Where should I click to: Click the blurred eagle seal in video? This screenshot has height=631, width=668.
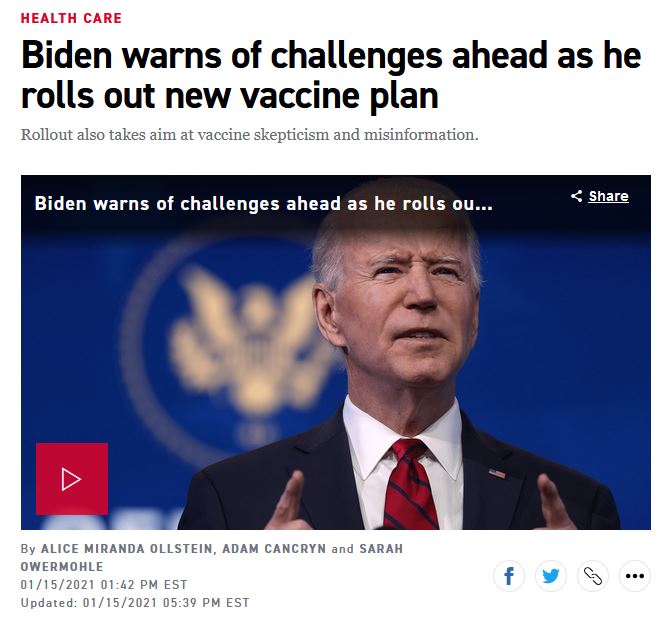pos(239,341)
